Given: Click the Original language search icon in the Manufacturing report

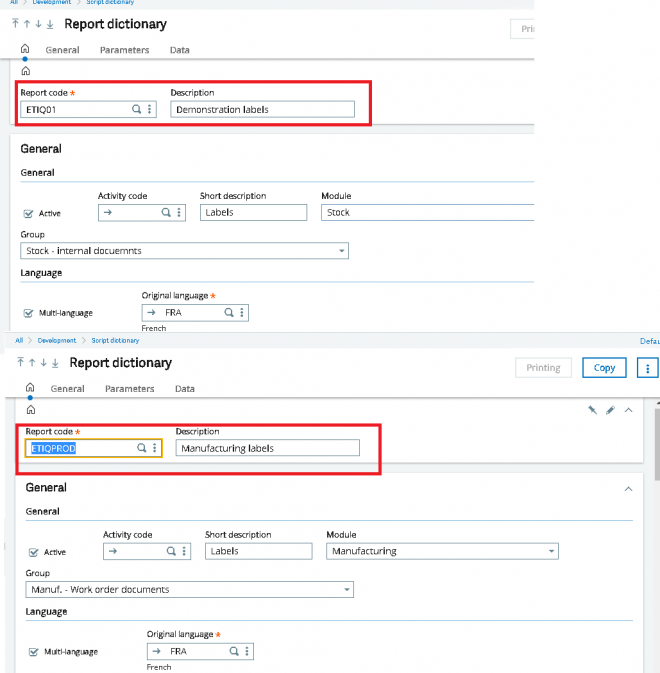Looking at the screenshot, I should click(232, 651).
